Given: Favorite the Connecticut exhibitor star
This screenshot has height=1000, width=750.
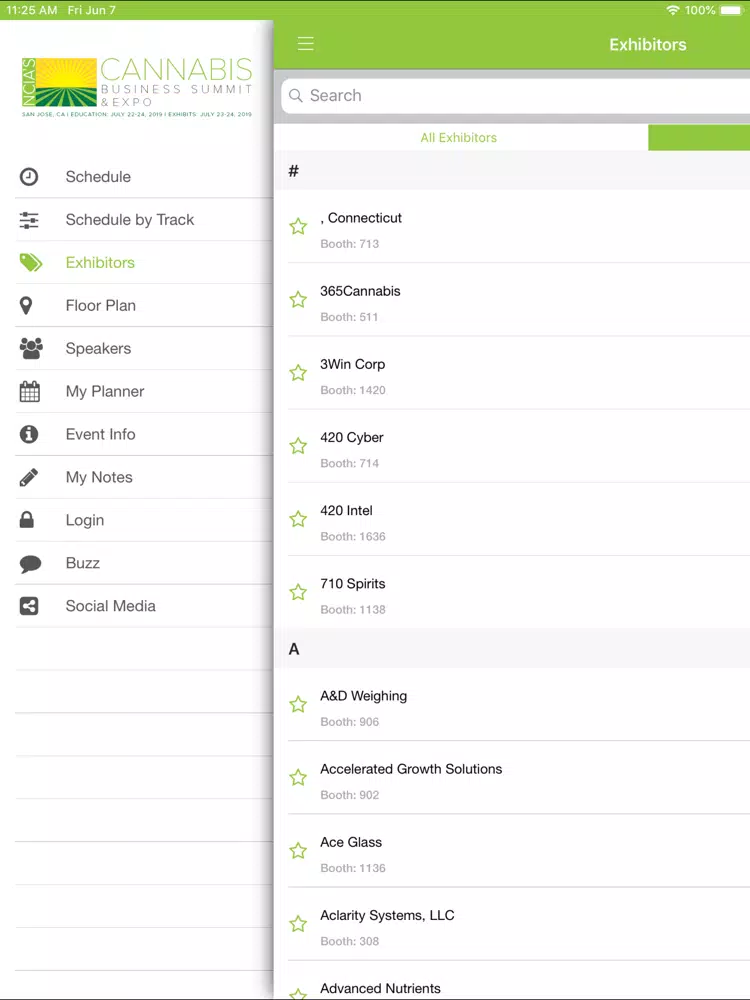Looking at the screenshot, I should [298, 226].
